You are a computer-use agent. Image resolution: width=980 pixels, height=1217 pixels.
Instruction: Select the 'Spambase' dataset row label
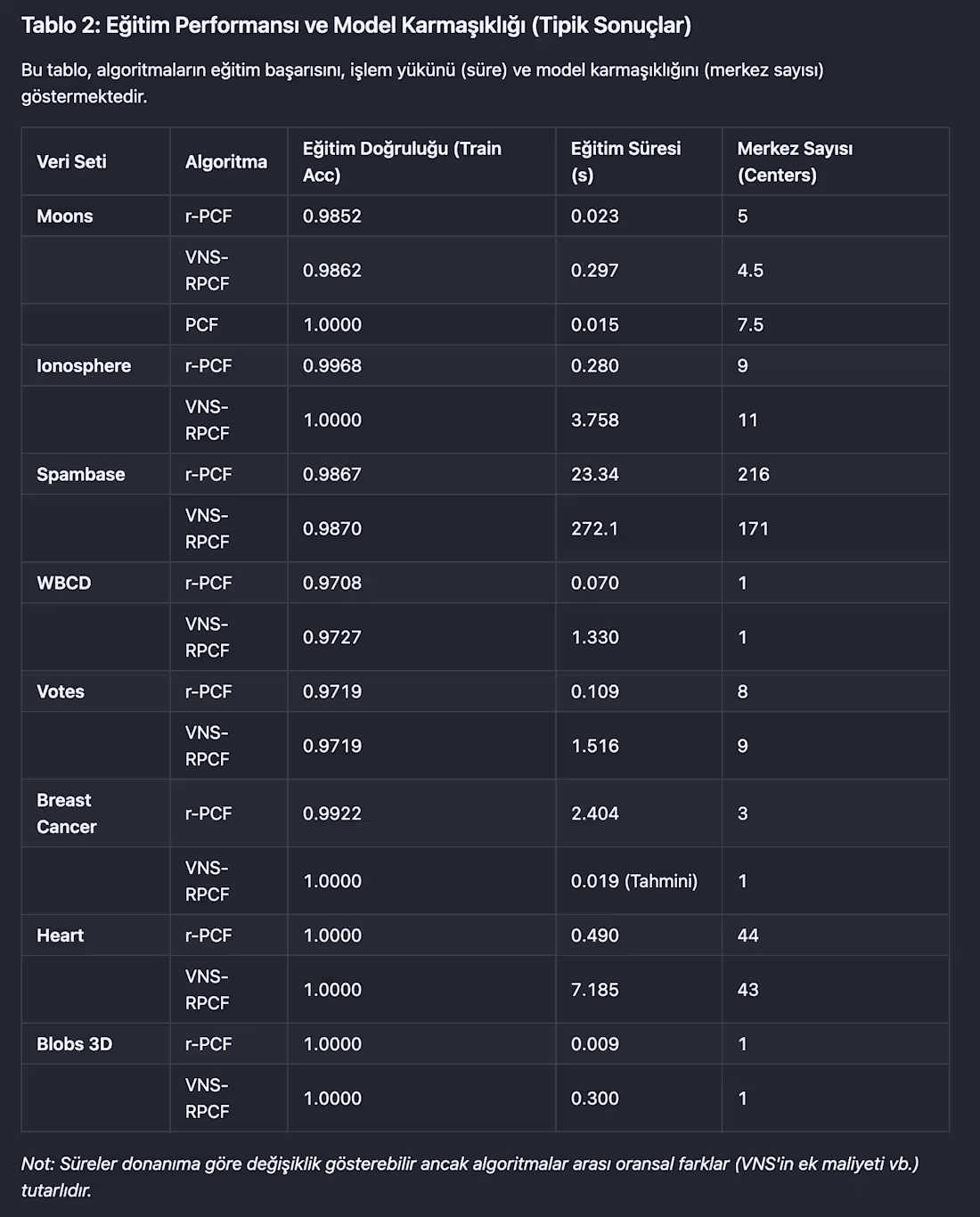point(80,474)
